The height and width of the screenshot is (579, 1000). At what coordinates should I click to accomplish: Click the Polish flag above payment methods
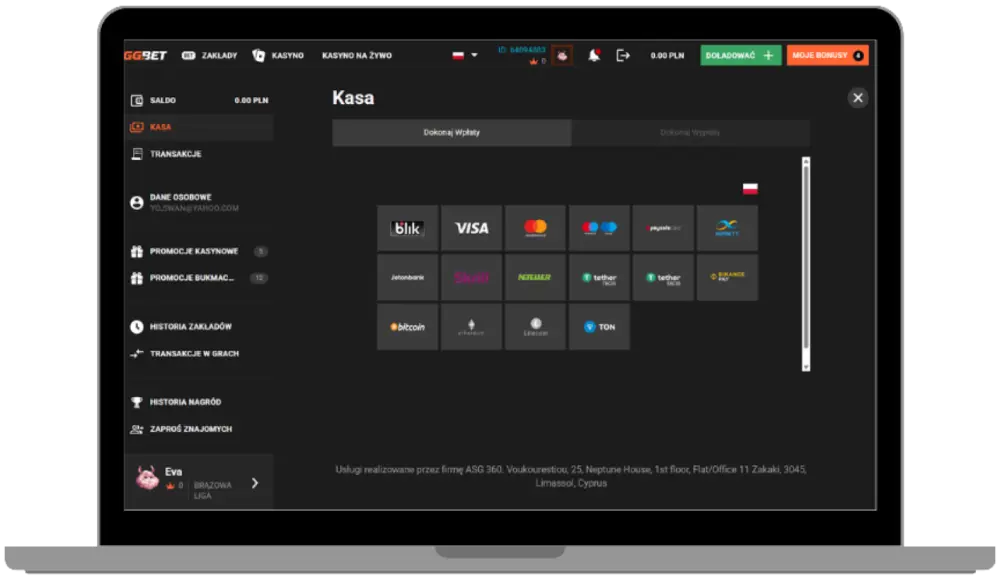coord(750,189)
